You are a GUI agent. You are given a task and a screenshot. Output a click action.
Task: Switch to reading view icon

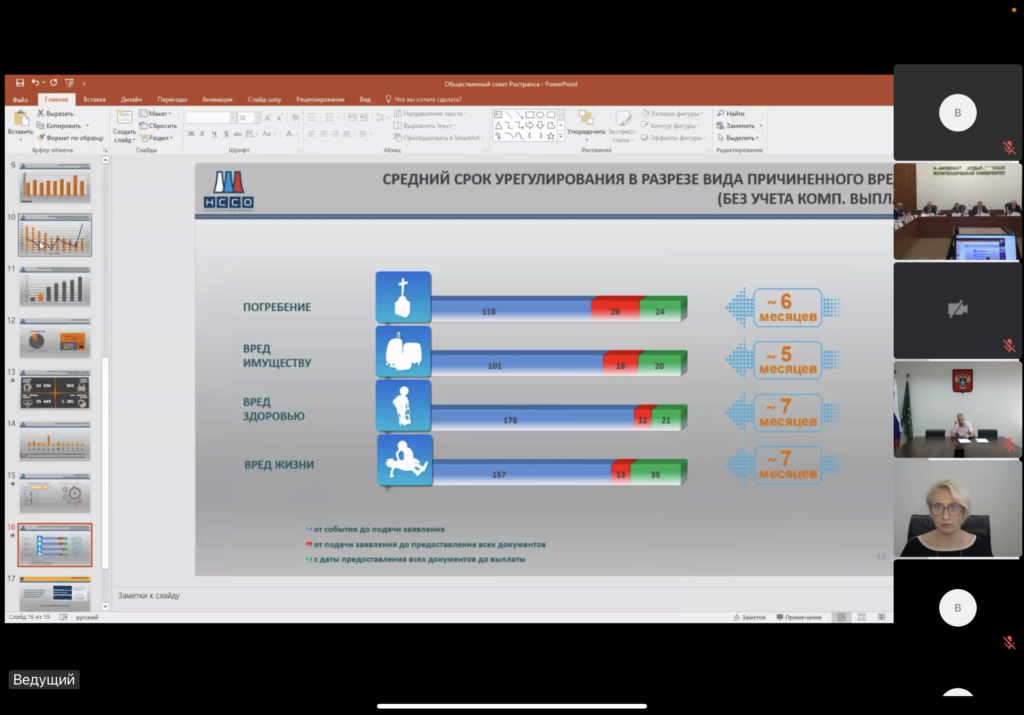pyautogui.click(x=882, y=617)
